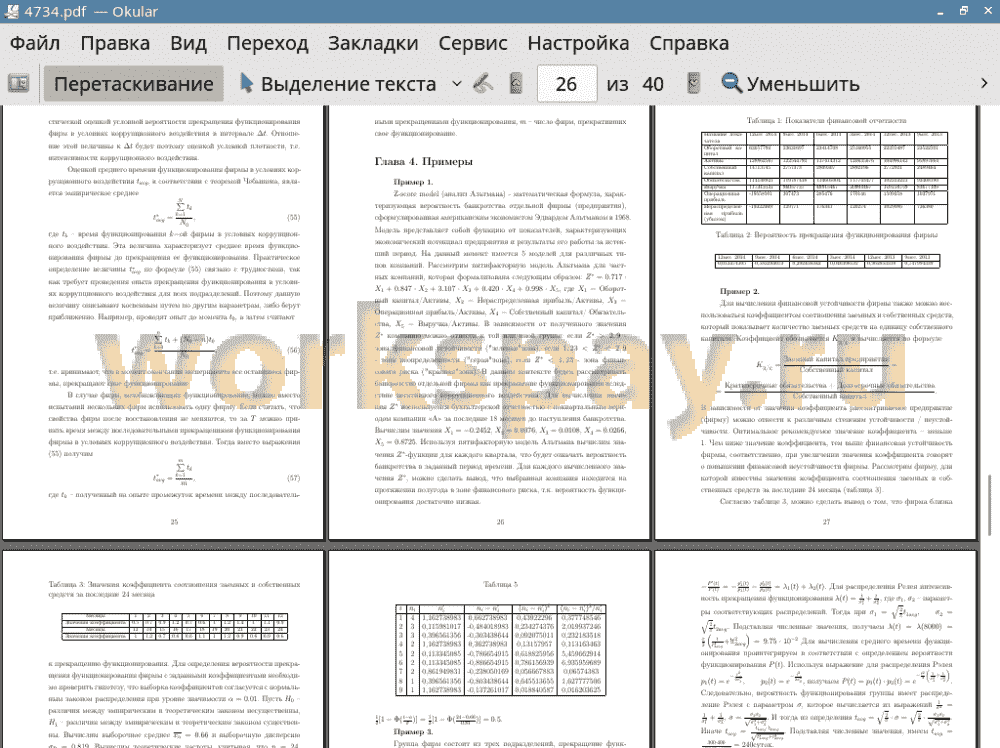Open the Настройка menu
The height and width of the screenshot is (748, 1000).
(x=578, y=43)
